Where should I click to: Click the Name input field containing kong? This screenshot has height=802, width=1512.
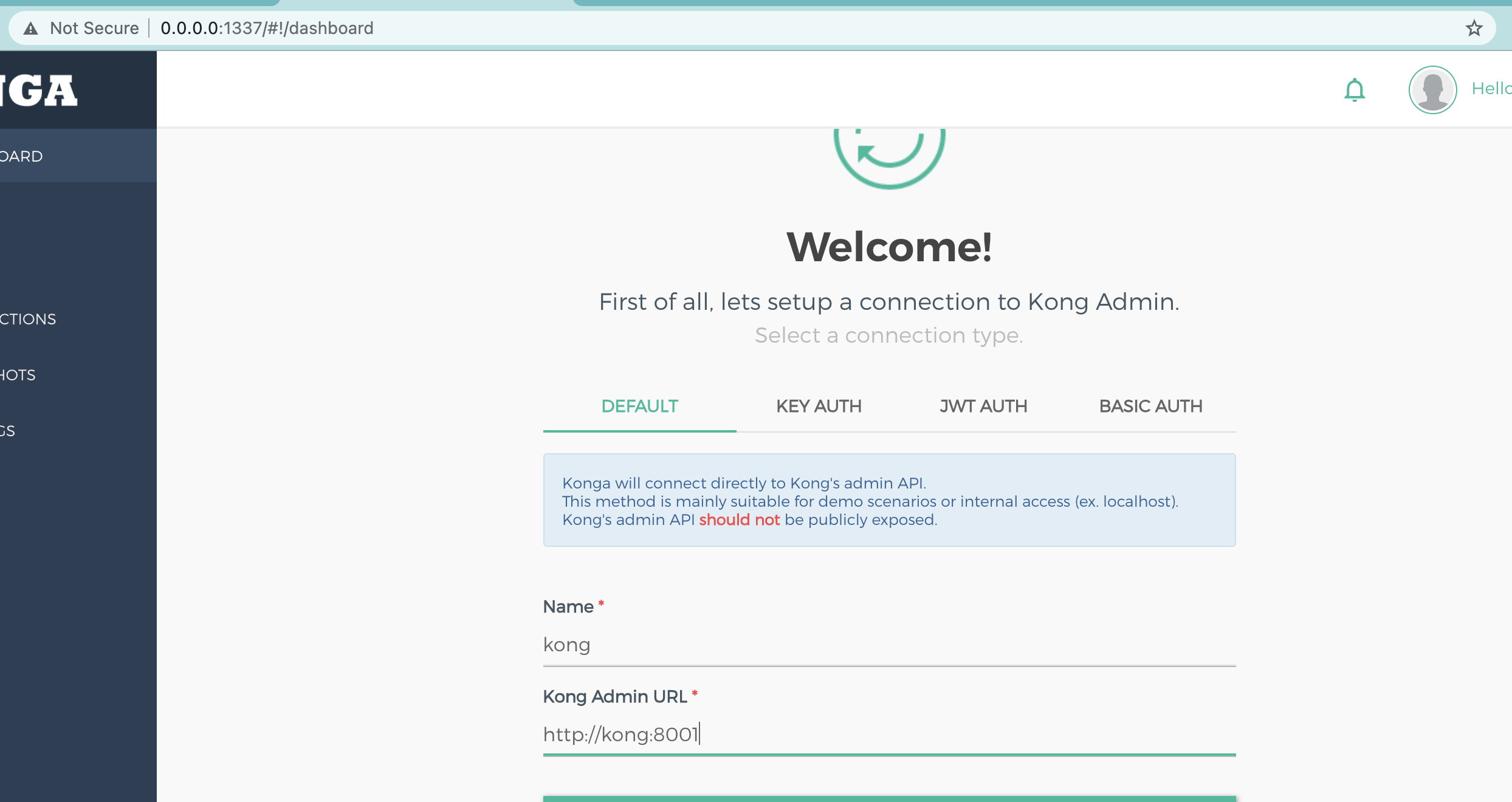[x=889, y=645]
